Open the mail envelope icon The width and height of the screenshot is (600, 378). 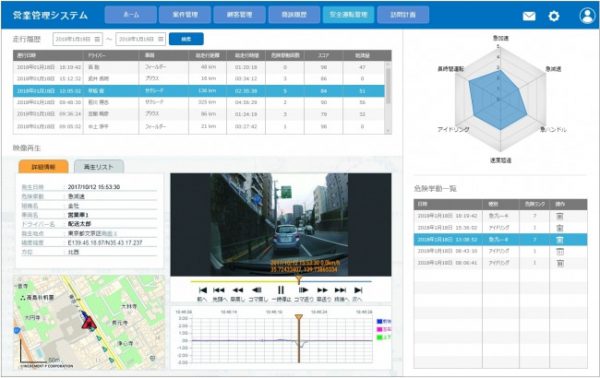point(529,16)
